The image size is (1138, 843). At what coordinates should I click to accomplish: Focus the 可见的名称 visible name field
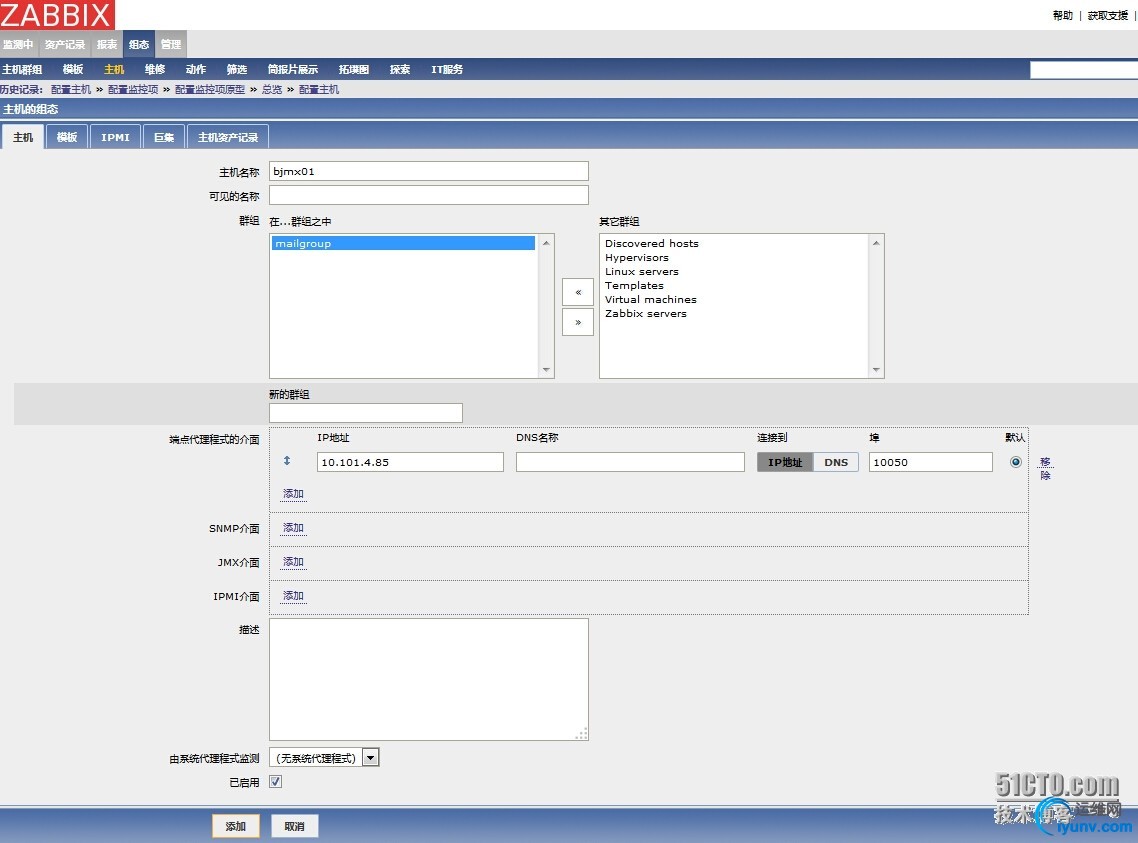point(429,195)
